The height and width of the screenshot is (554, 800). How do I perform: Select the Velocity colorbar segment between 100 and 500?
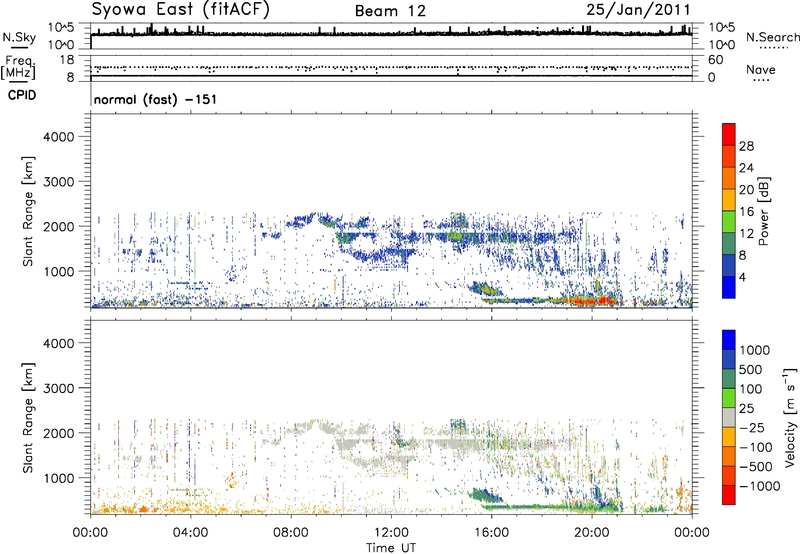(729, 379)
